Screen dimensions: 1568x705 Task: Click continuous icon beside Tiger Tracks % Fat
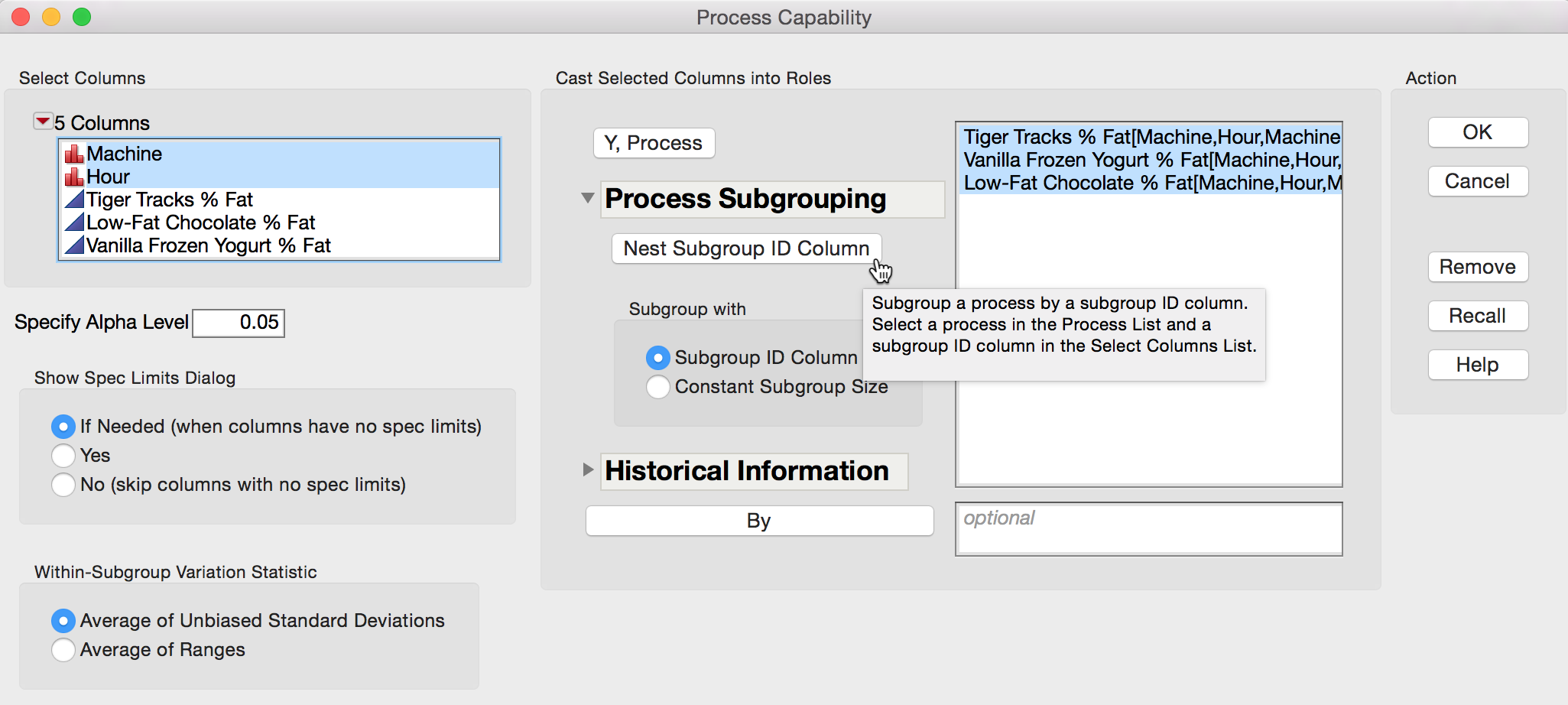[74, 200]
